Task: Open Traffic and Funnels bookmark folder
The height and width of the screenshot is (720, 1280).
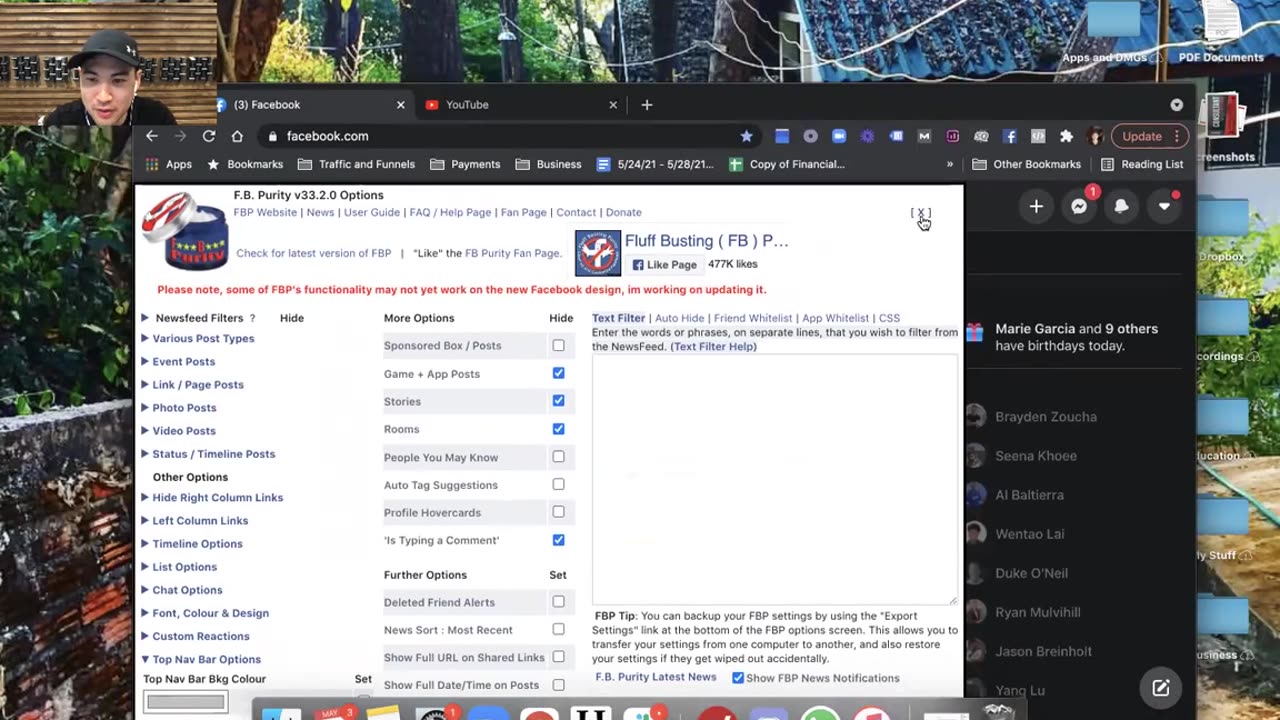Action: point(356,164)
